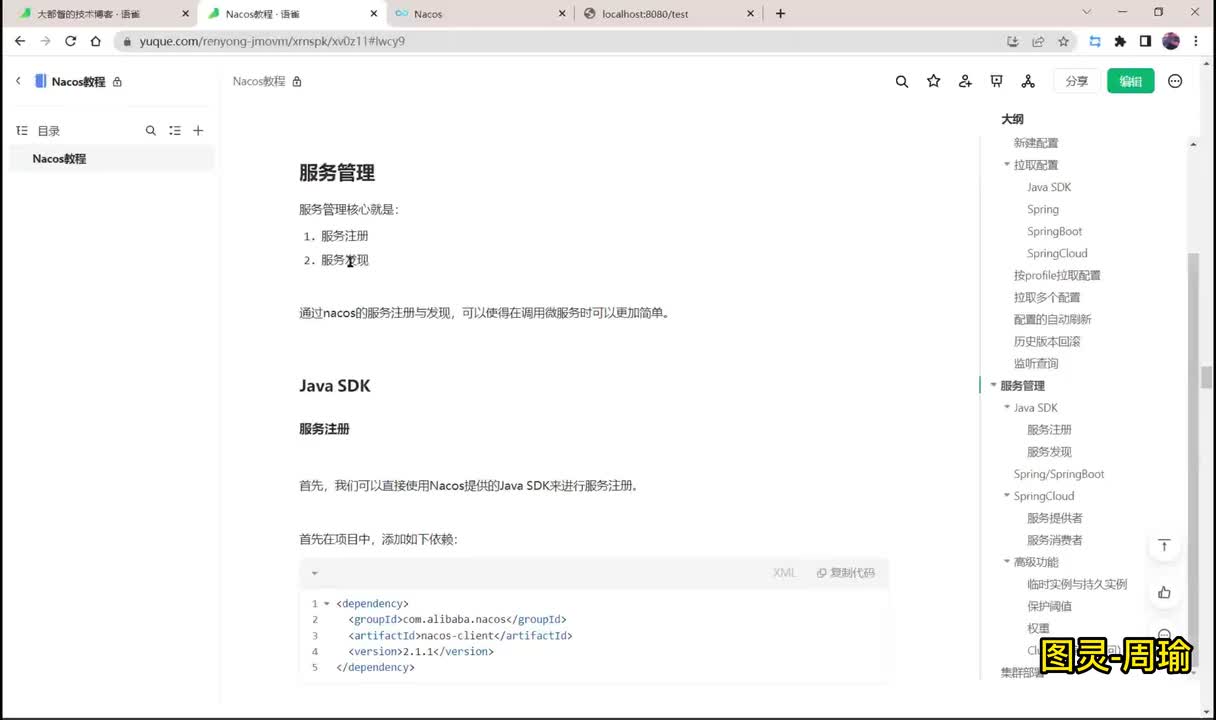Go to the browser home page
1216x720 pixels.
pos(95,41)
